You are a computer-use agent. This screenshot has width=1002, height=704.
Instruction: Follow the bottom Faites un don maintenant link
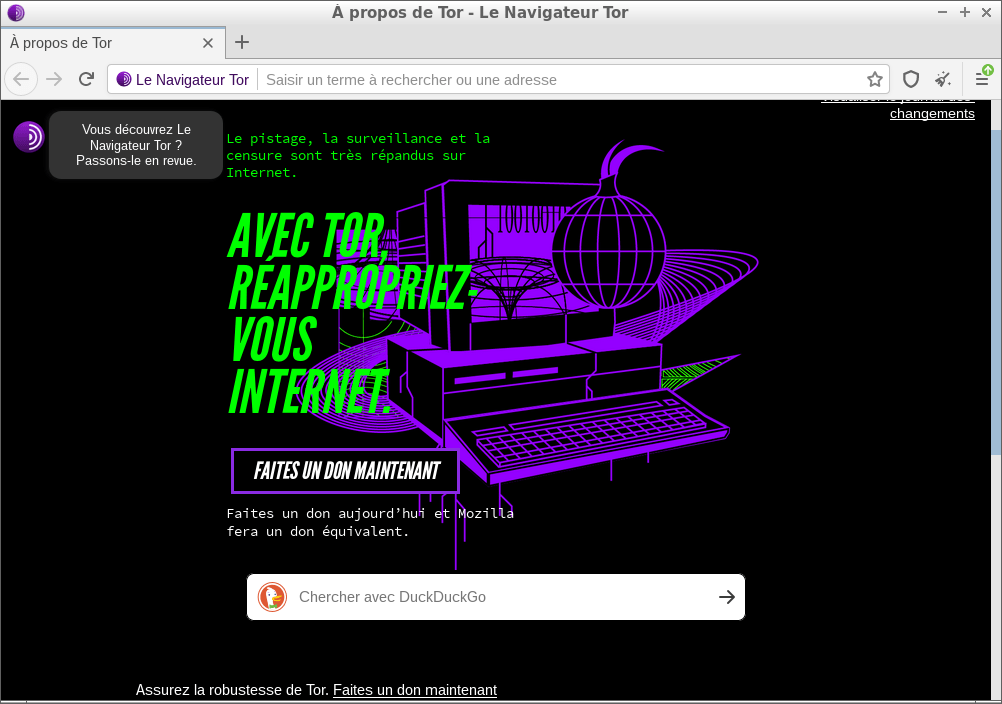point(415,690)
